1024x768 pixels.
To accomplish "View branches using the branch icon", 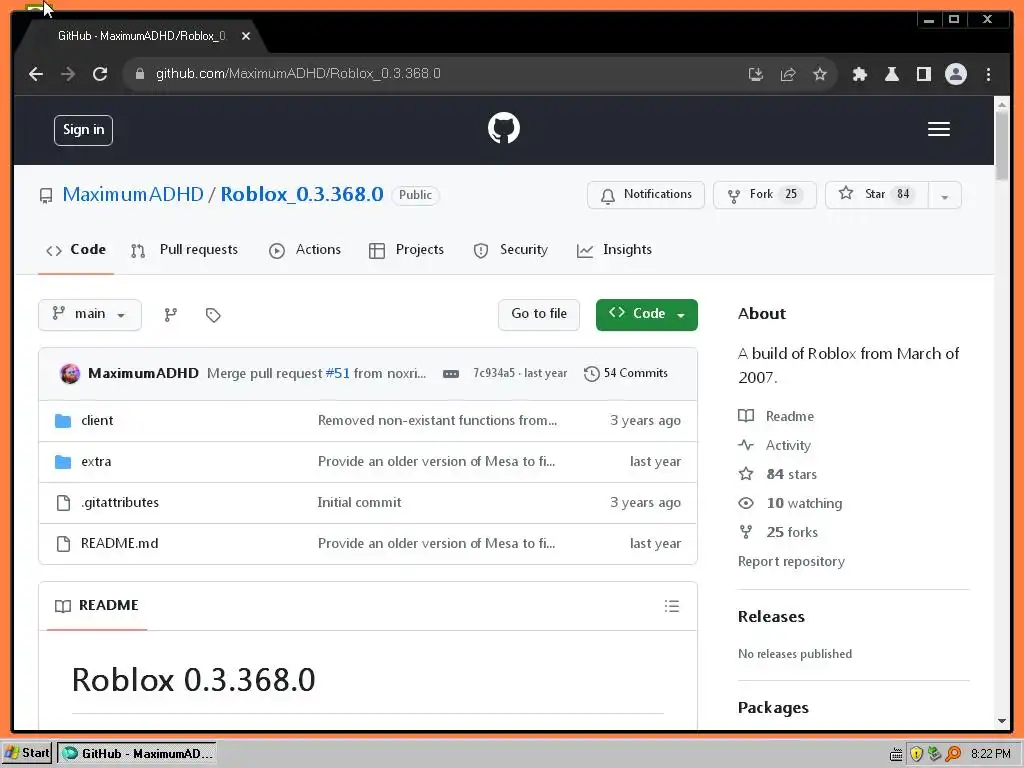I will pyautogui.click(x=170, y=315).
